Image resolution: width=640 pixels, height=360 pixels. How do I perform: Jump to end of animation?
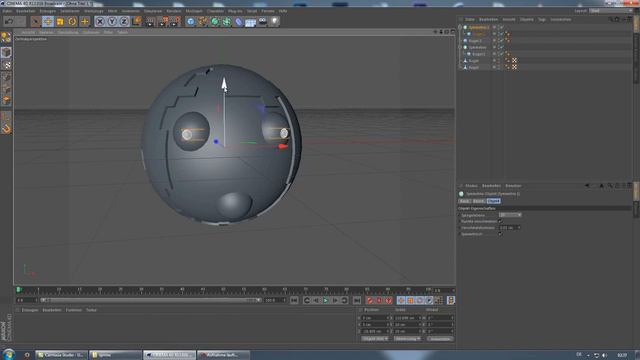(x=357, y=300)
